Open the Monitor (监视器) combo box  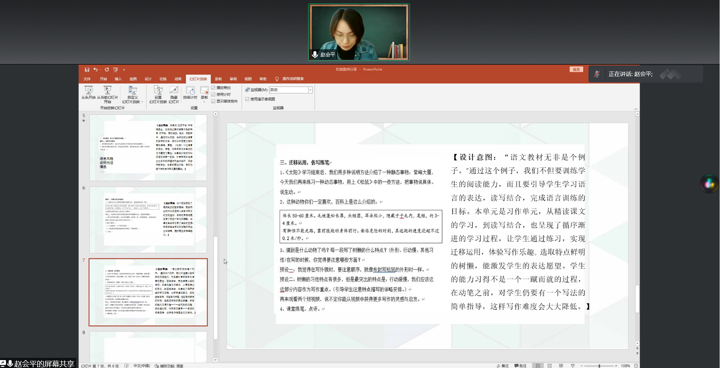tap(291, 90)
